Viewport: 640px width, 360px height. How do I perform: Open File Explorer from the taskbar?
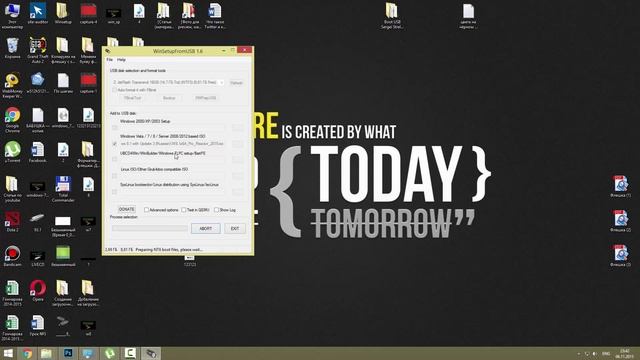tap(46, 353)
